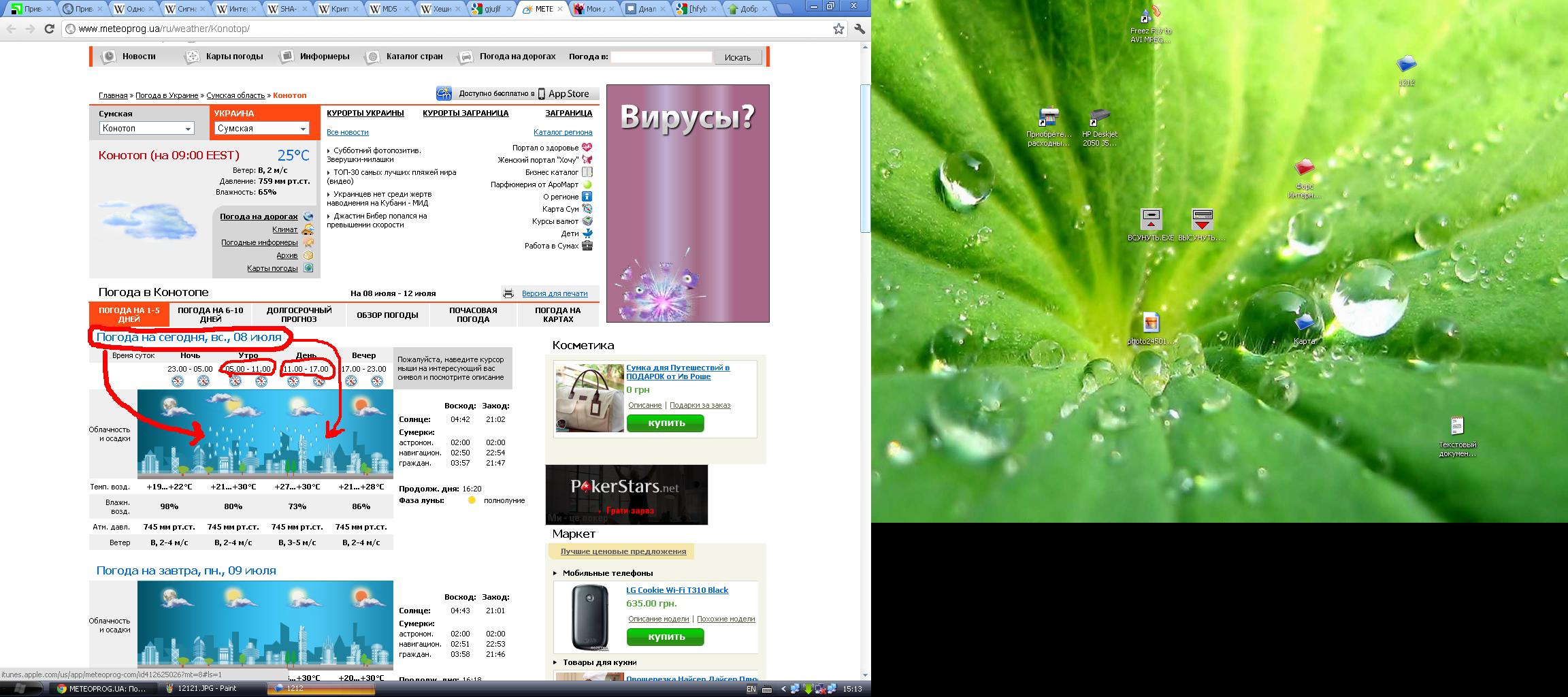Click the App Store download banner

pyautogui.click(x=518, y=94)
